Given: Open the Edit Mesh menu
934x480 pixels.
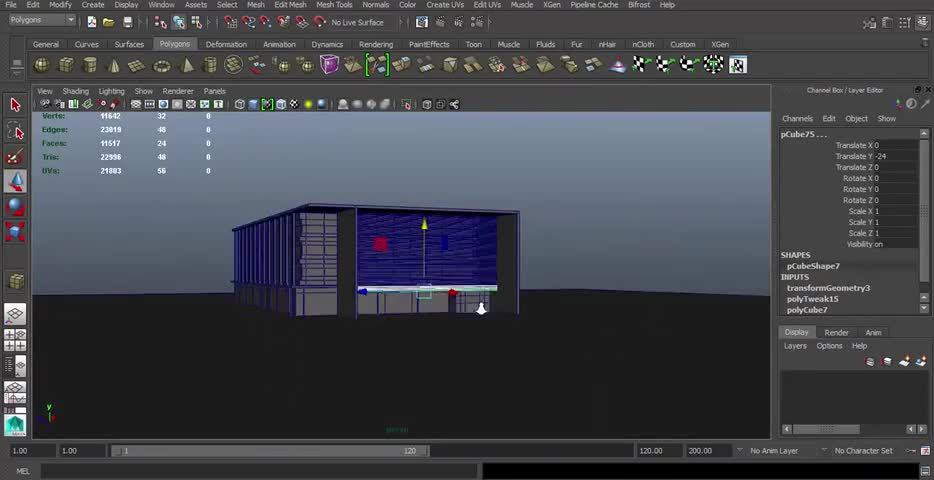Looking at the screenshot, I should pyautogui.click(x=290, y=5).
